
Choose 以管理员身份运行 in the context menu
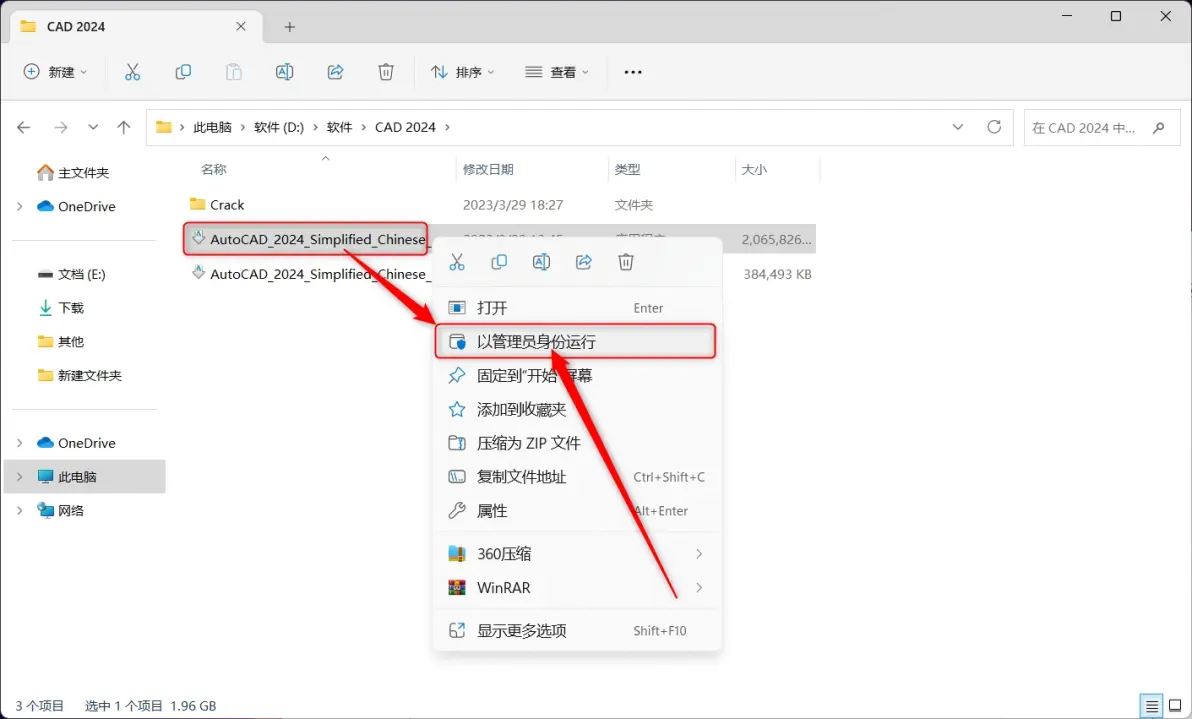[575, 341]
